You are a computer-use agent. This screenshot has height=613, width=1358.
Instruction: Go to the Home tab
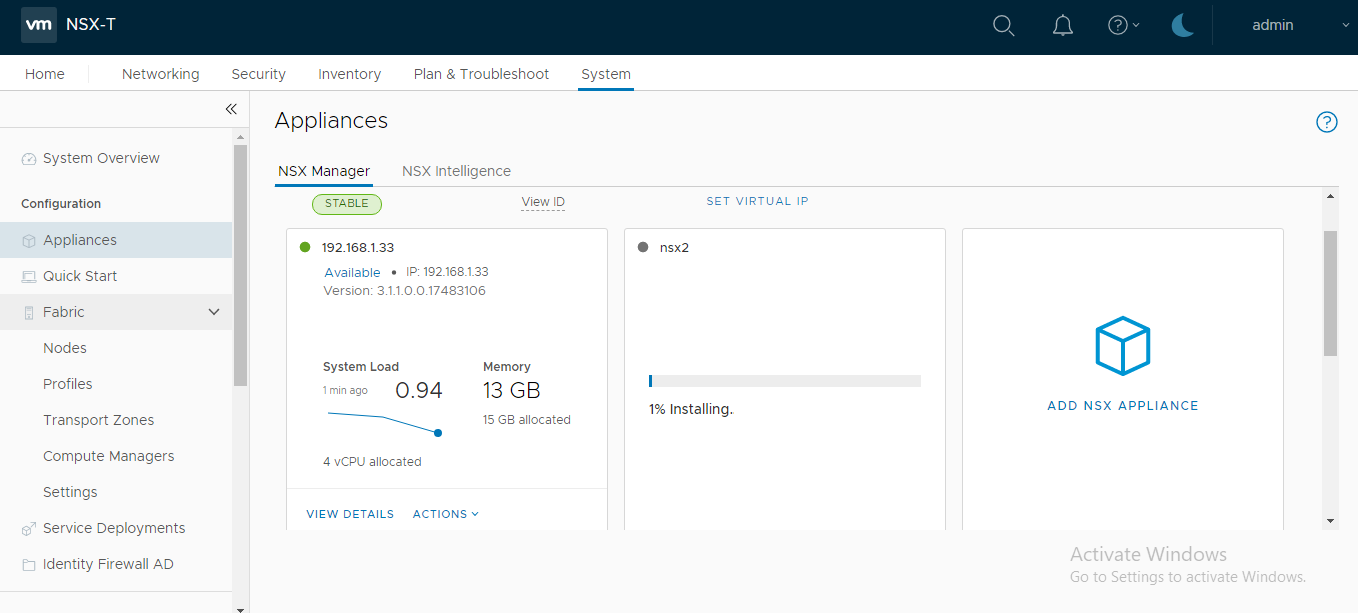pyautogui.click(x=45, y=74)
